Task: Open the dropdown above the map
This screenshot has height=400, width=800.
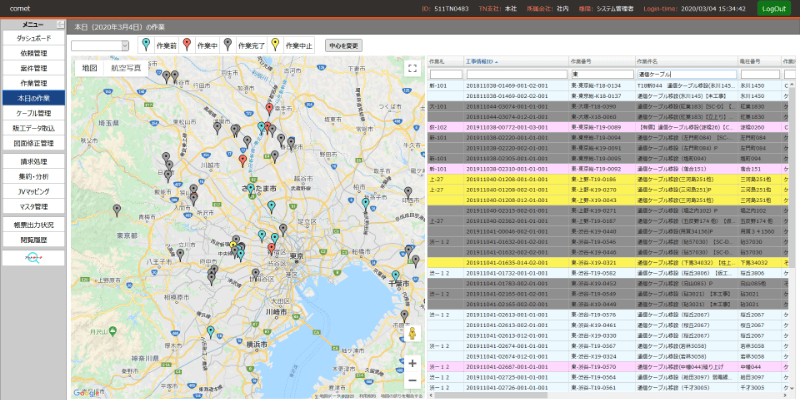Action: pyautogui.click(x=100, y=46)
